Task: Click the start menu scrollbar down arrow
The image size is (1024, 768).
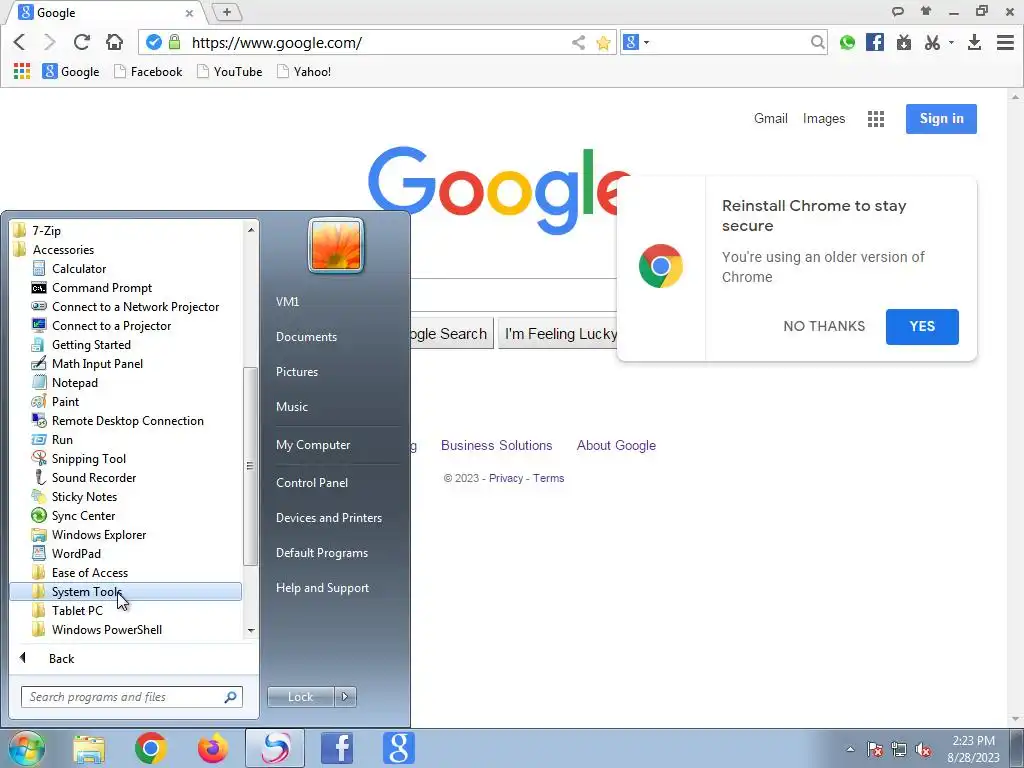Action: pyautogui.click(x=251, y=631)
